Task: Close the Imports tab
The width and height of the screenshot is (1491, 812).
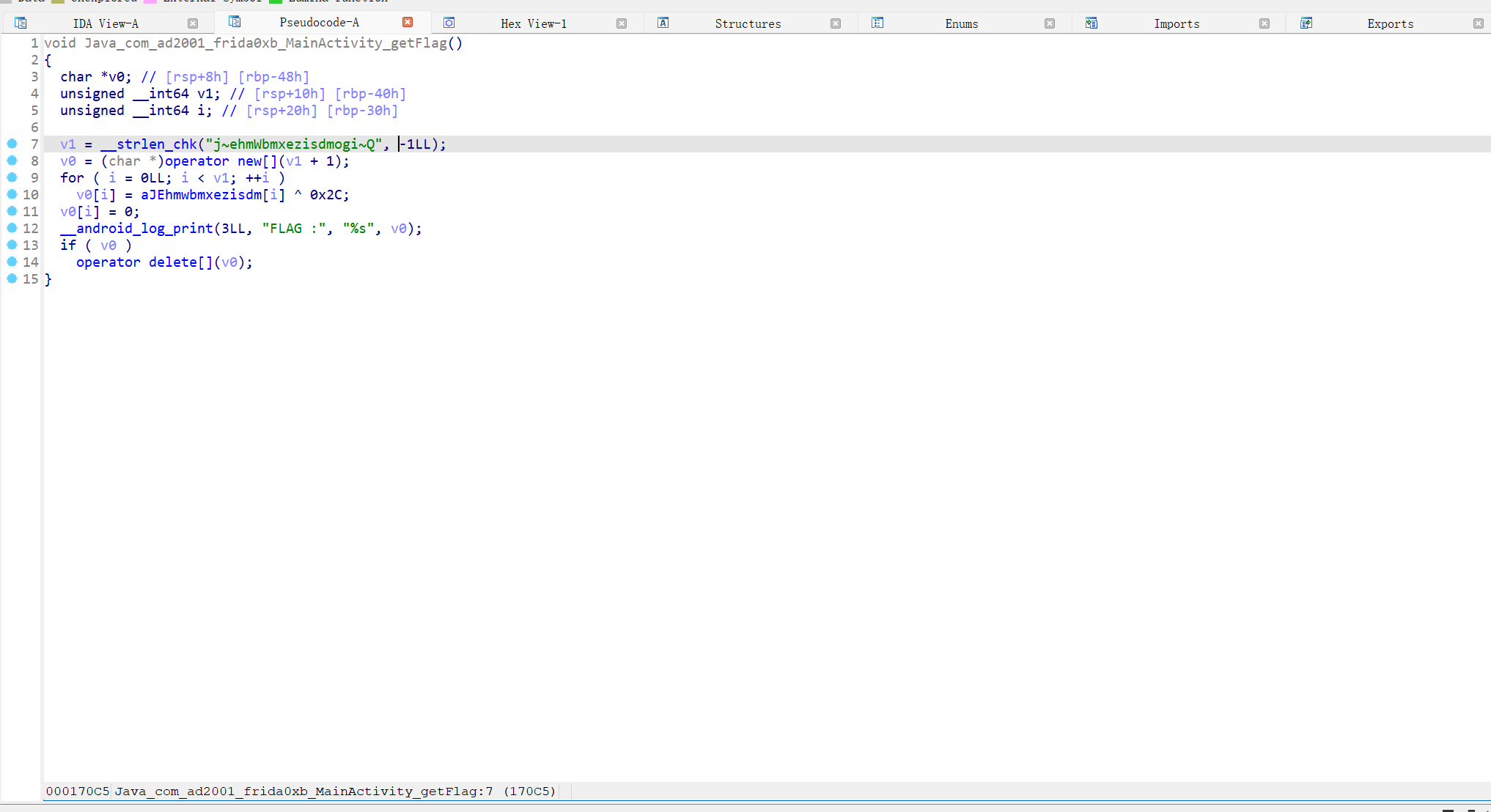Action: click(1264, 23)
